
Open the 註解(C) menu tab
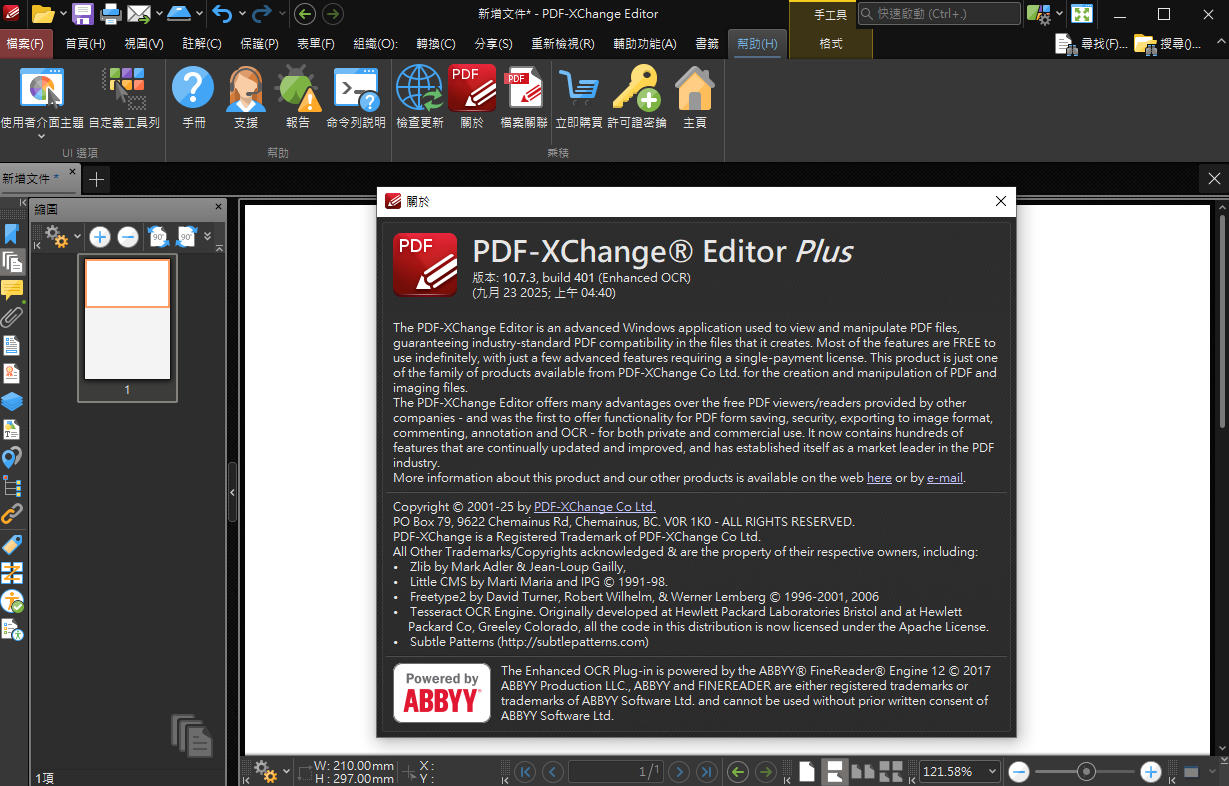click(x=202, y=44)
